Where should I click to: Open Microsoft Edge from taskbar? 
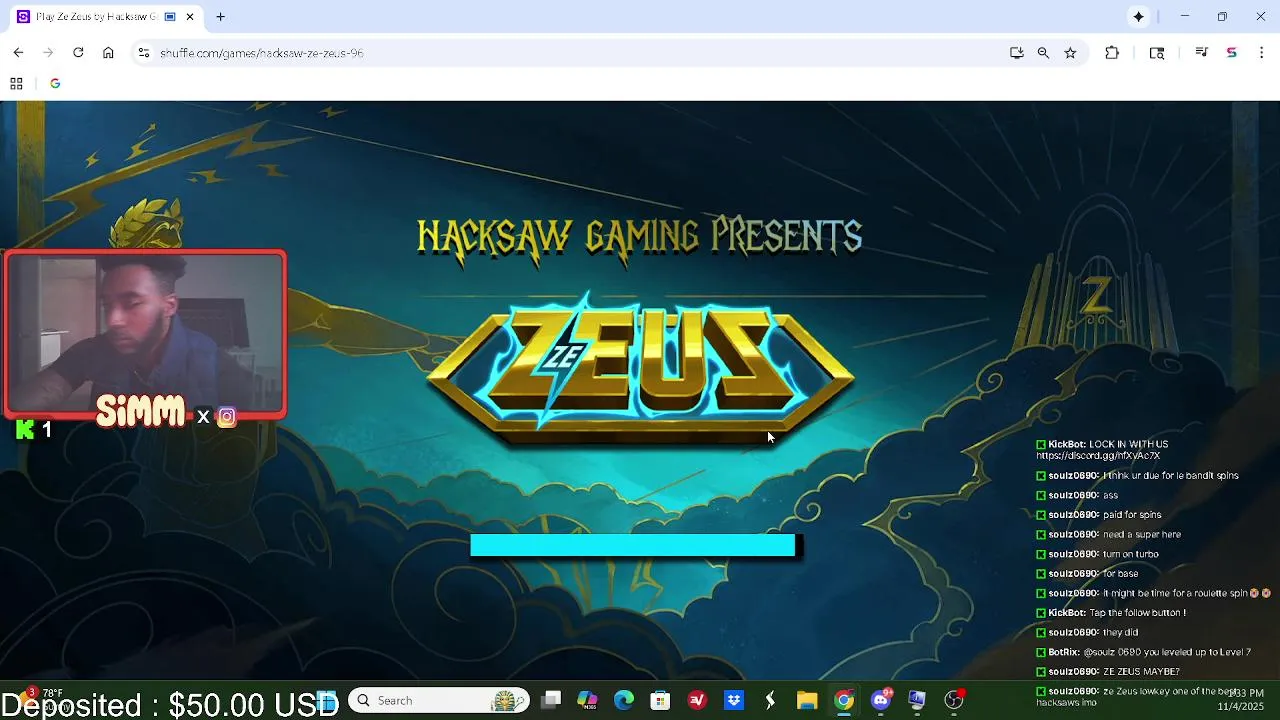point(624,701)
